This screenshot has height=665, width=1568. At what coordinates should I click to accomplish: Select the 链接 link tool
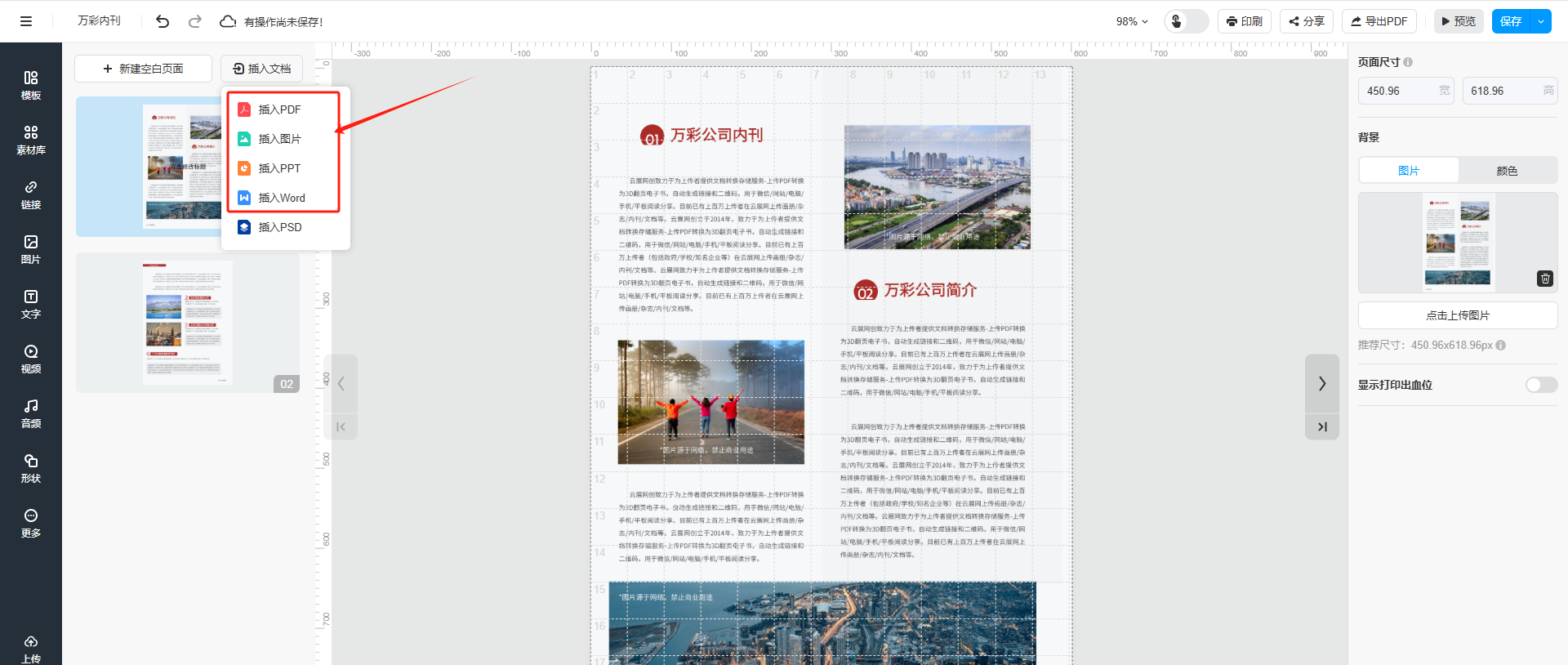pos(31,194)
